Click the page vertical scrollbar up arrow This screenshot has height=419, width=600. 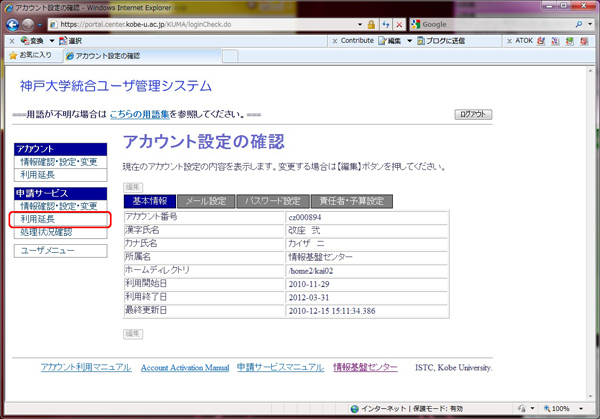(x=590, y=71)
